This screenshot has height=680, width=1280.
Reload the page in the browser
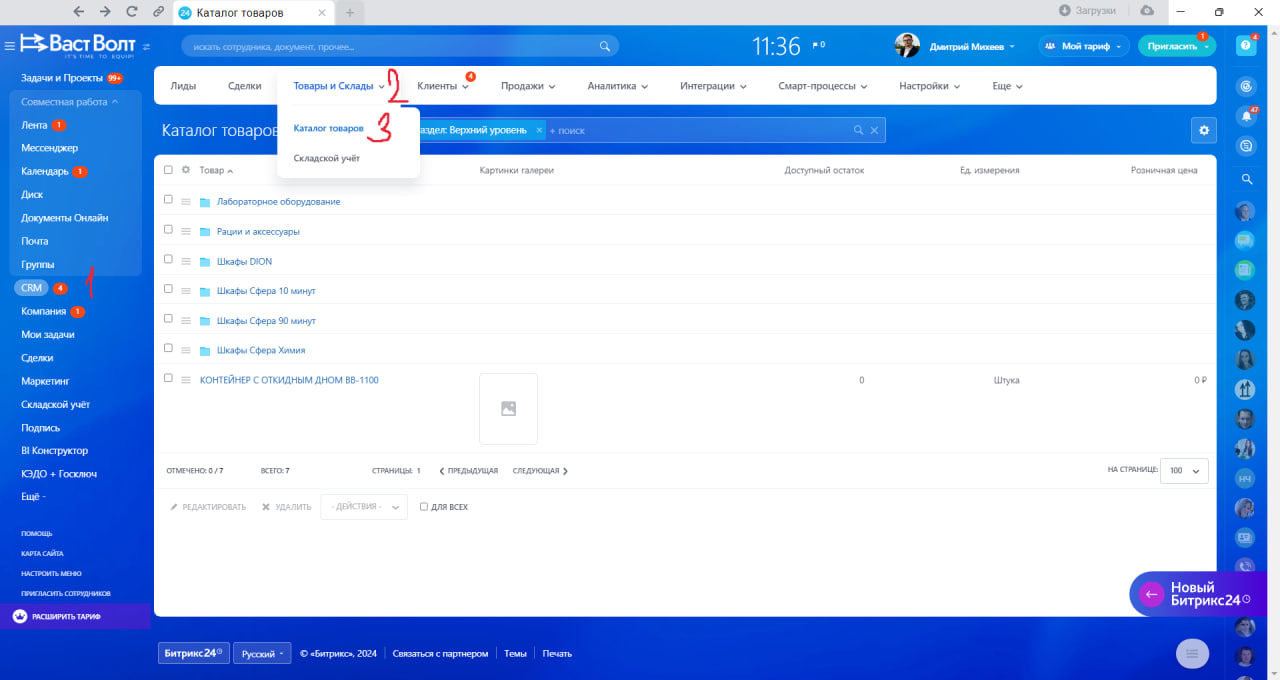point(132,12)
